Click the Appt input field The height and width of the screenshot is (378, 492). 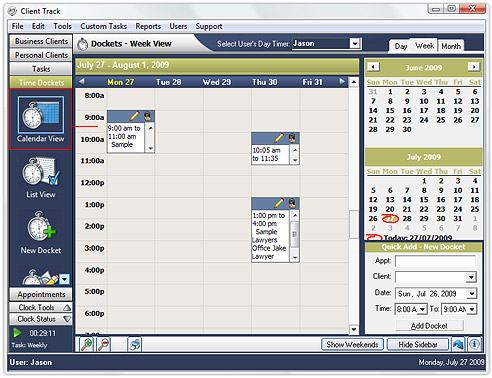[x=435, y=261]
